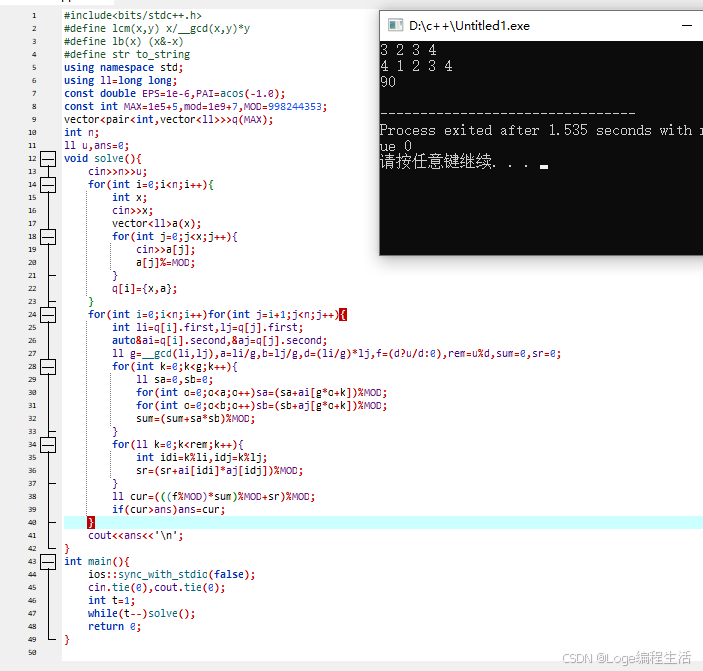Click the 'll u,ans=0;' declaration

coord(96,146)
